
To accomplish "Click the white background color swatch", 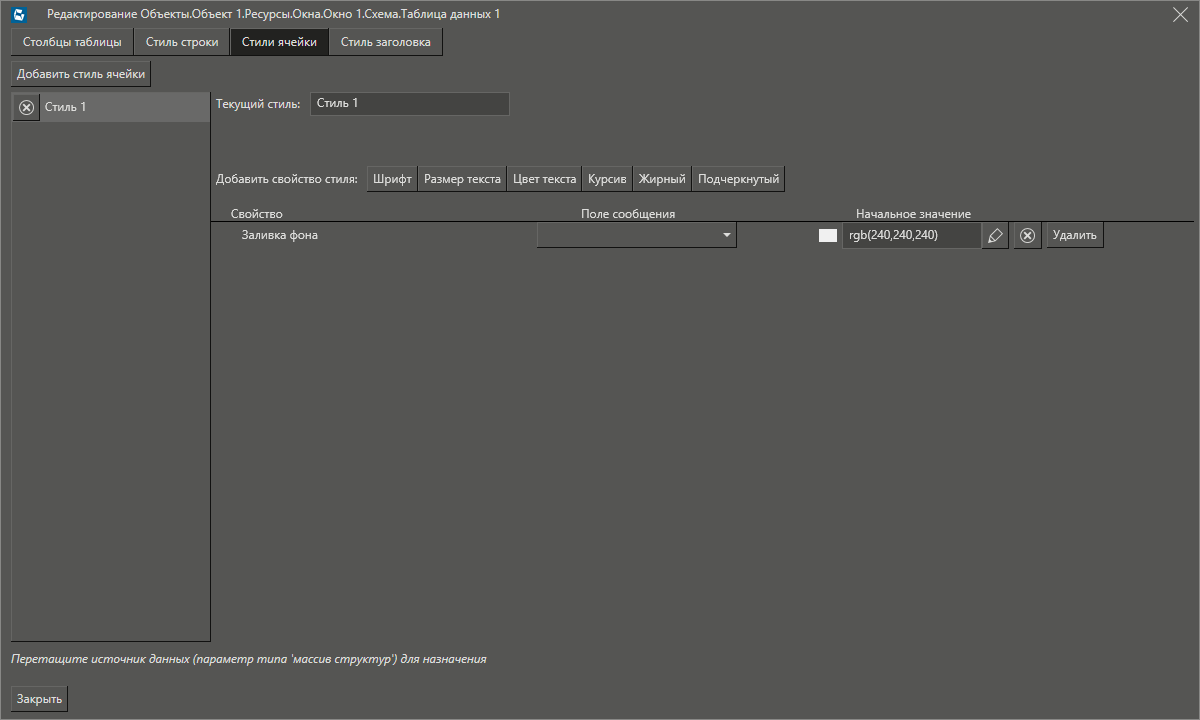I will [826, 234].
